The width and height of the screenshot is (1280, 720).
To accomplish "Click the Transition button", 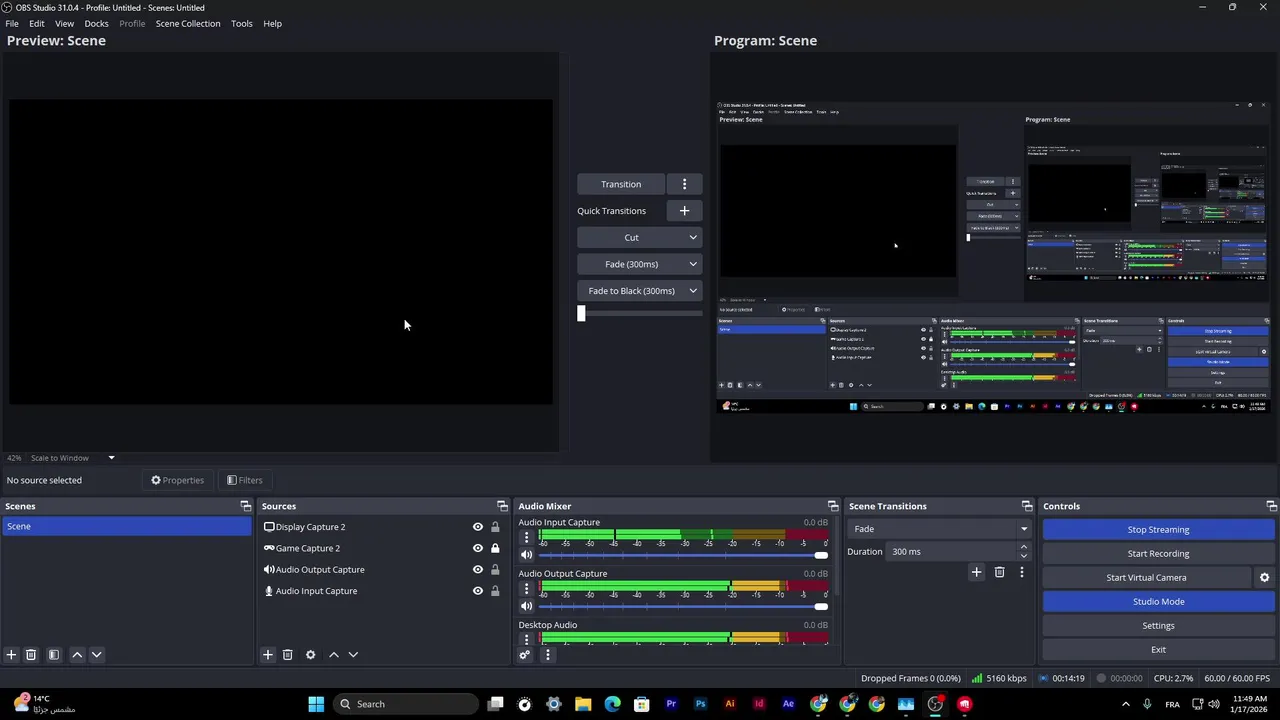I will pyautogui.click(x=621, y=184).
